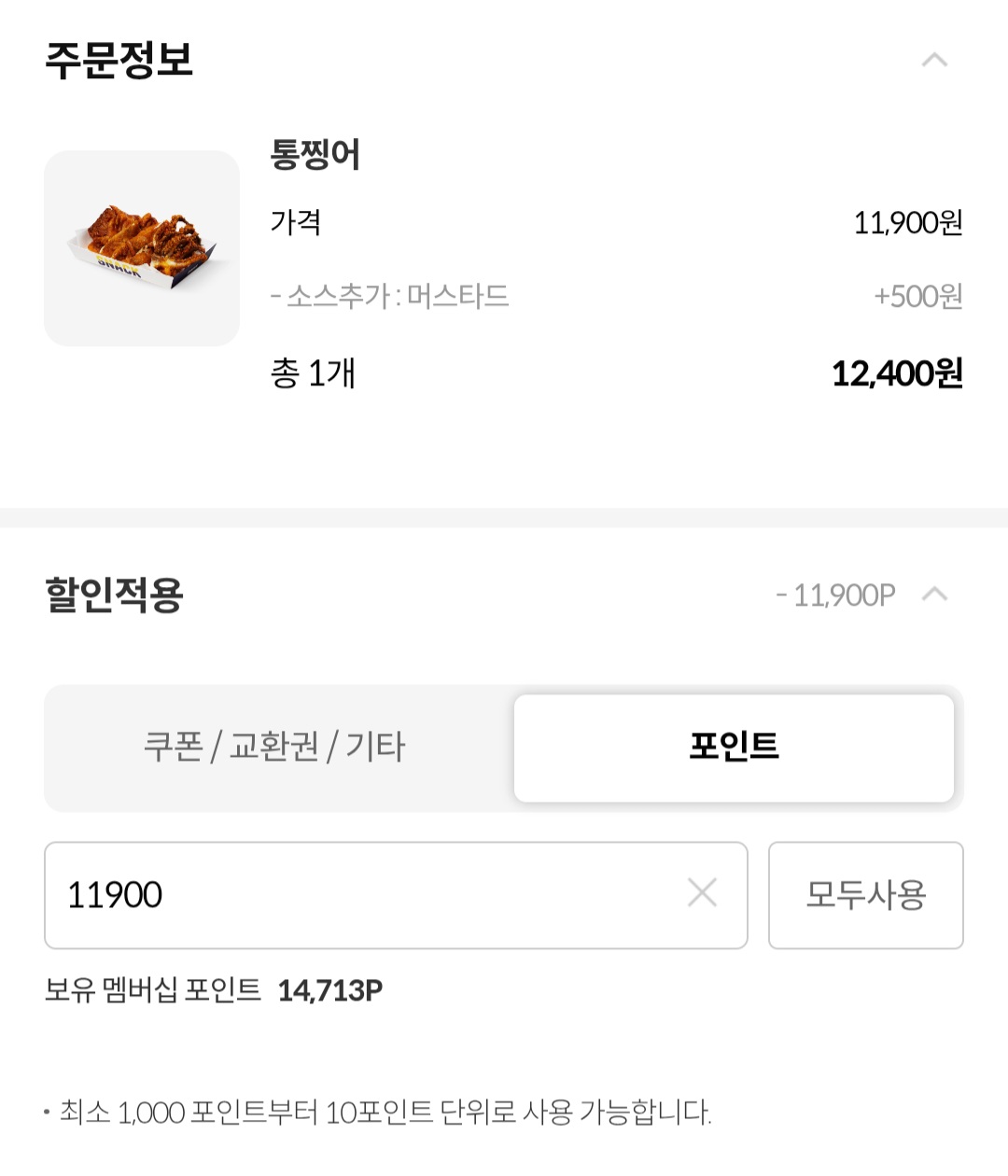1008x1176 pixels.
Task: Click the 주문정보 section heading
Action: click(119, 61)
